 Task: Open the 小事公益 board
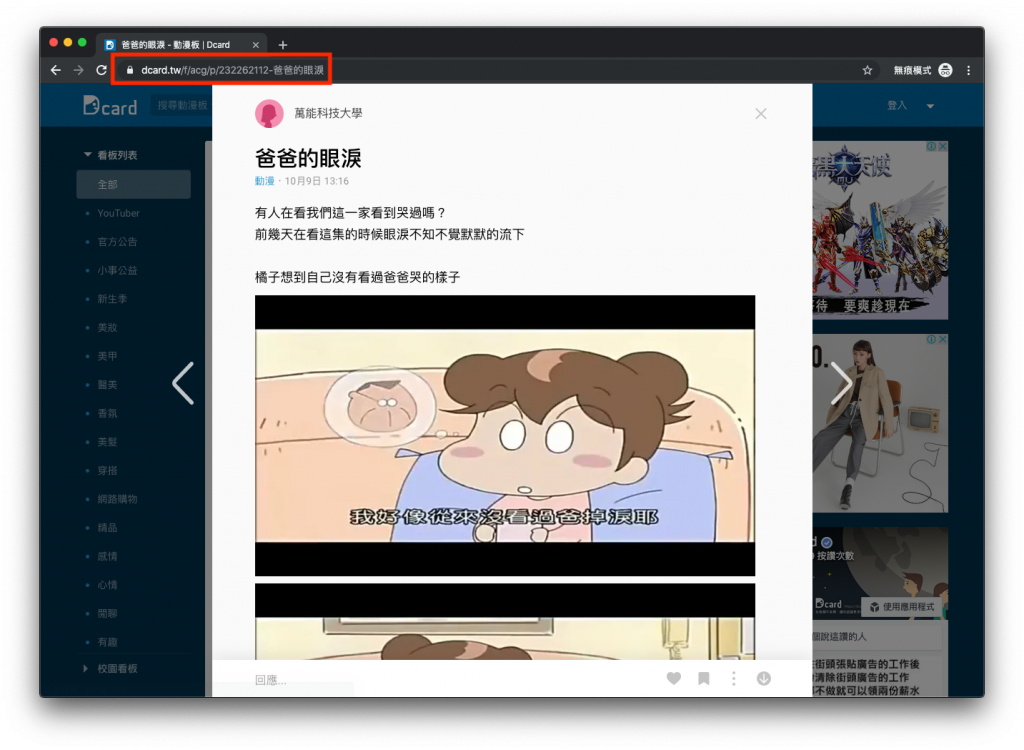117,270
